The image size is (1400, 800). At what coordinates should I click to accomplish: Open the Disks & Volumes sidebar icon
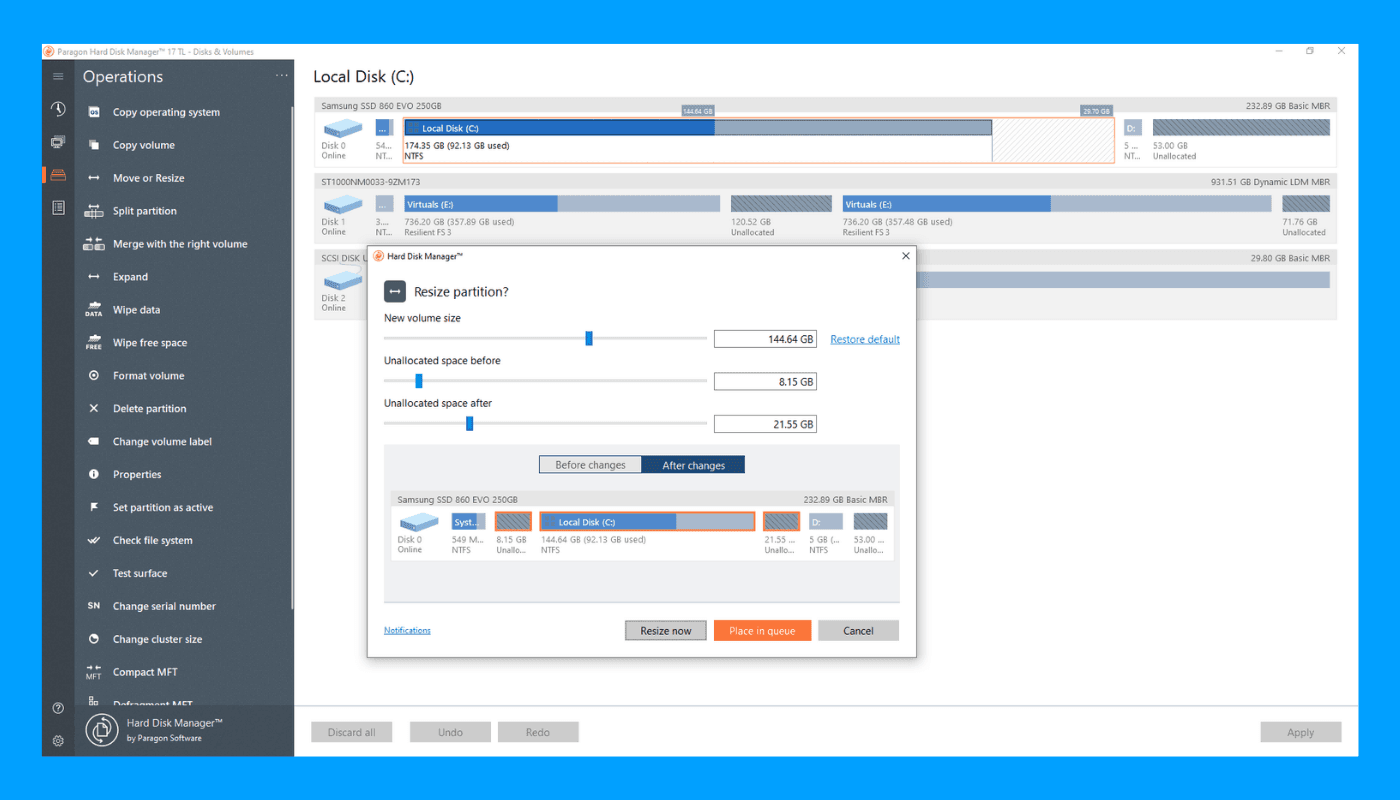click(x=58, y=175)
